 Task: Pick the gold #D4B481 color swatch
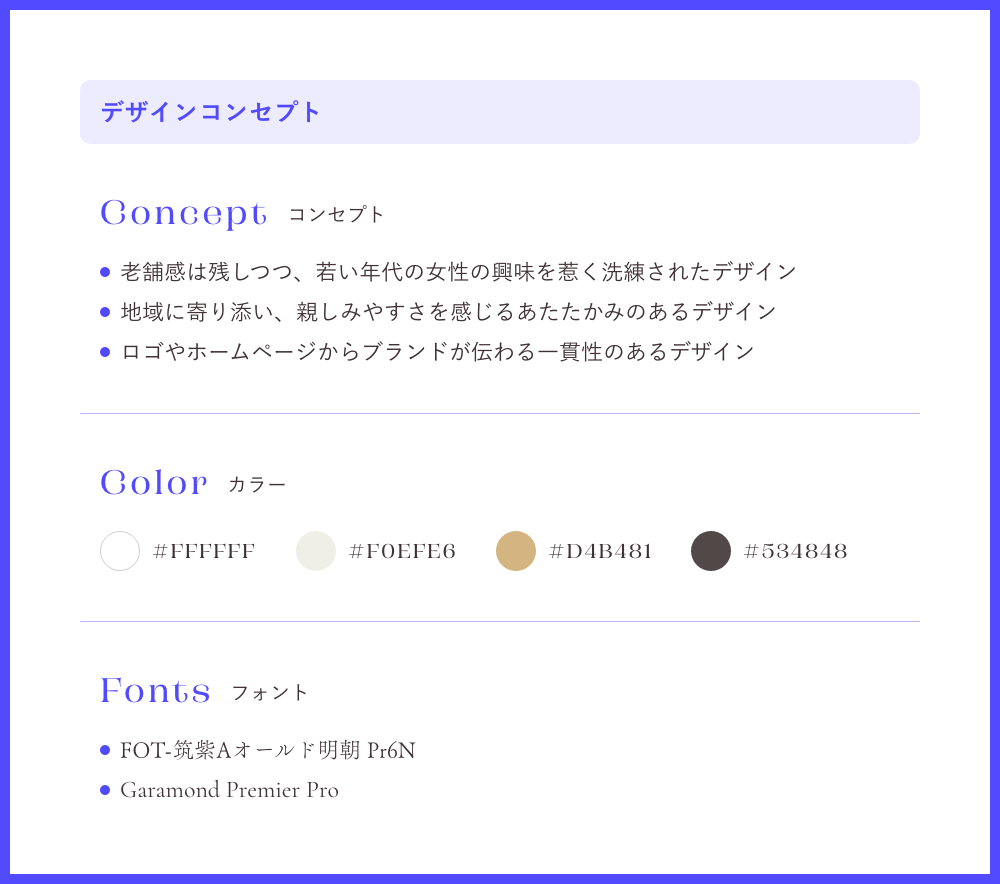(x=516, y=550)
